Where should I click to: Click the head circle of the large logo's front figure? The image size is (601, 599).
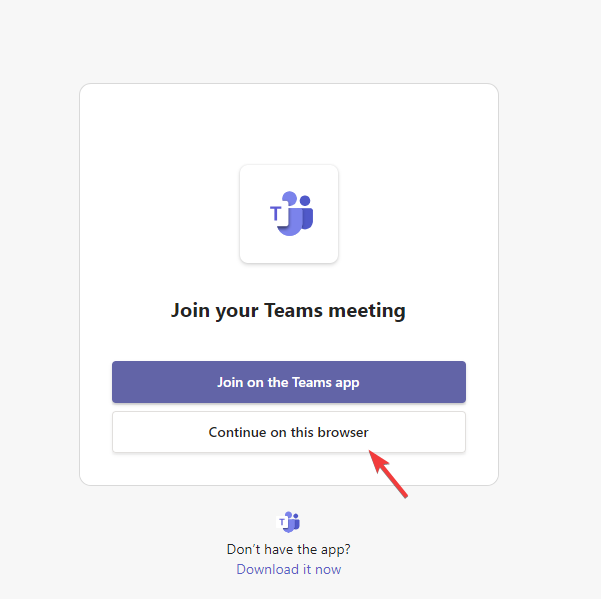click(290, 198)
